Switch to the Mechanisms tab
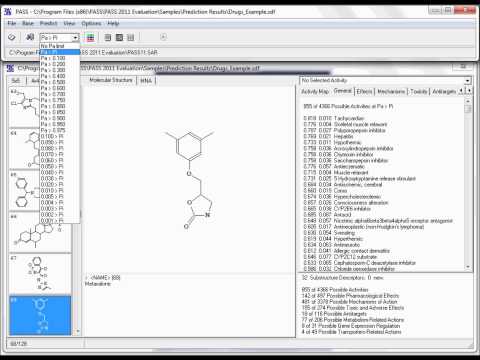The image size is (480, 360). 391,91
